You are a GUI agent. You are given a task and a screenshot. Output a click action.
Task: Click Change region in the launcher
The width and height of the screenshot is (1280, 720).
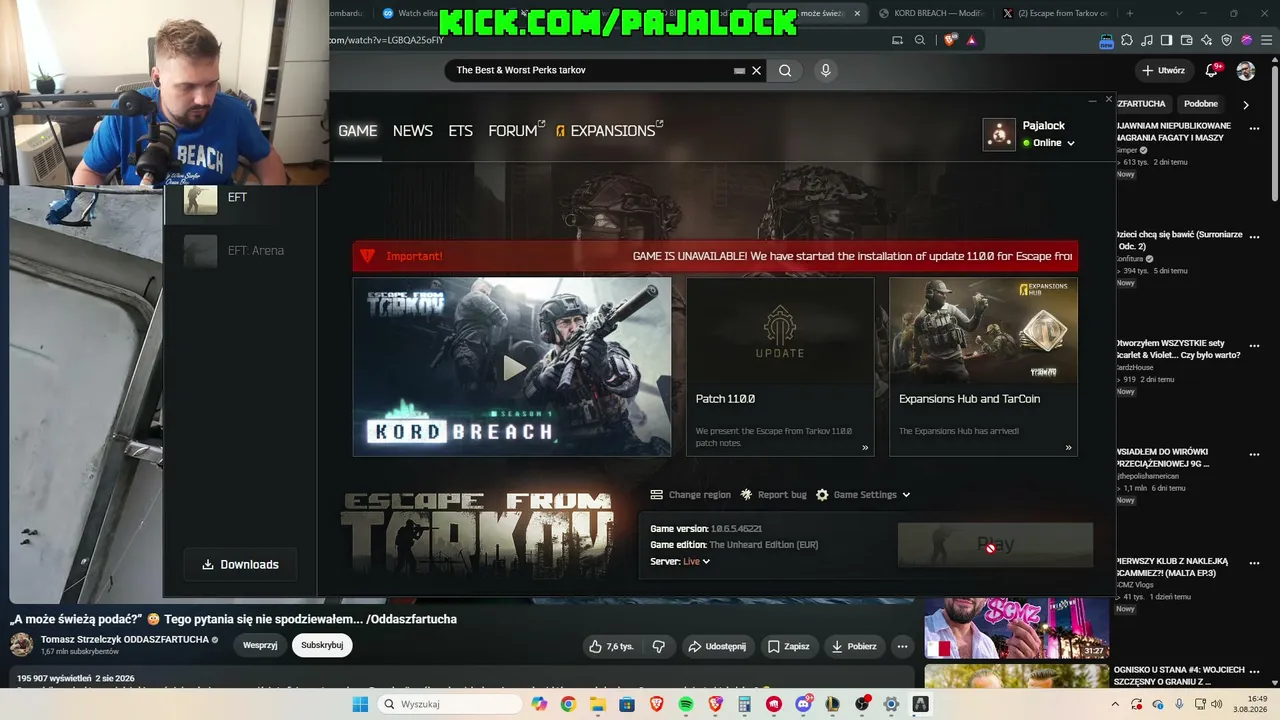pyautogui.click(x=691, y=495)
